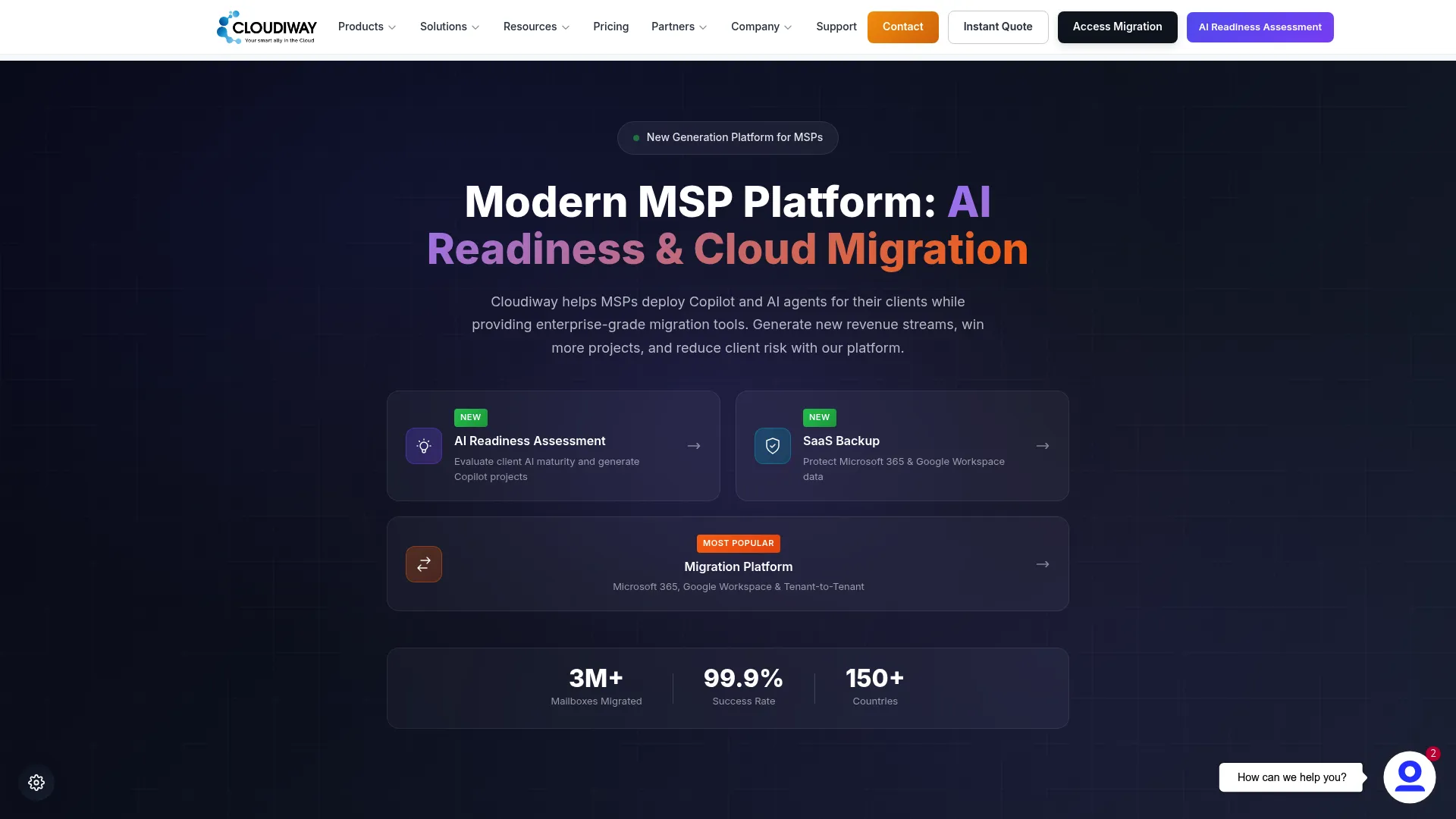Click the 'Mailboxes Migrated' label

(596, 701)
